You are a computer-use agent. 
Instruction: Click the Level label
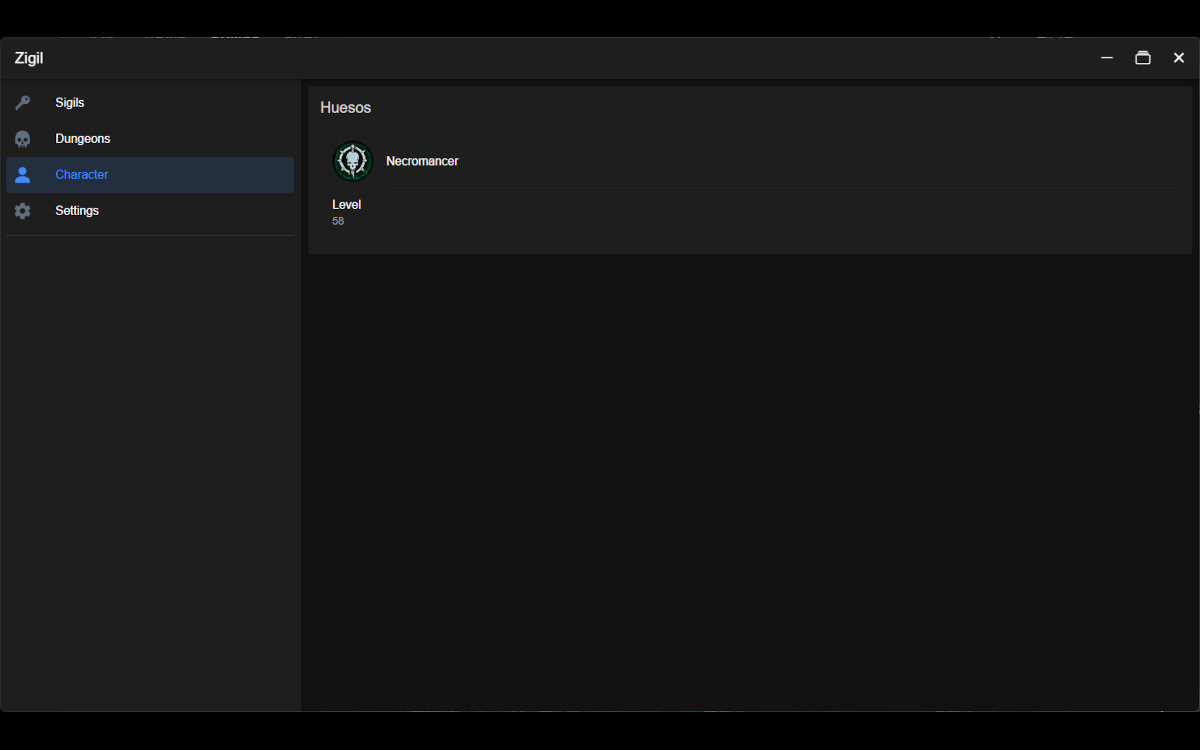pos(347,205)
